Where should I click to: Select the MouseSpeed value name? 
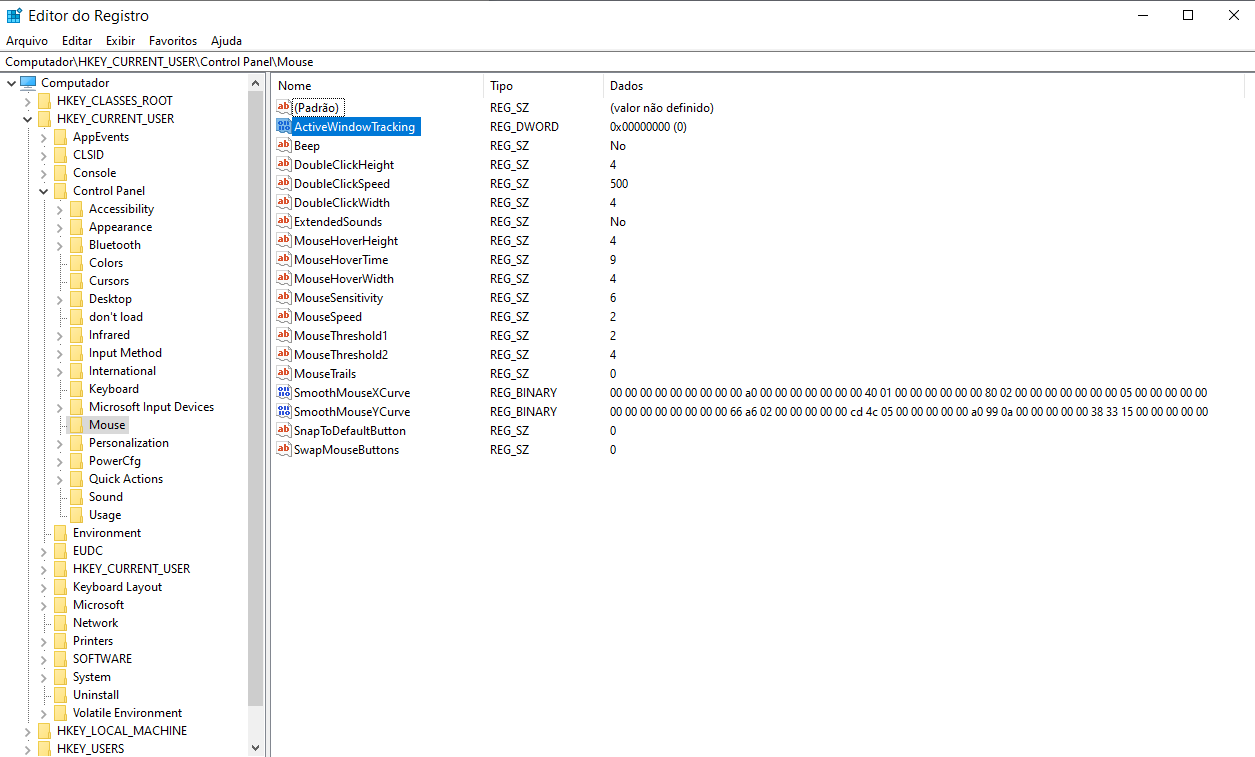click(328, 317)
